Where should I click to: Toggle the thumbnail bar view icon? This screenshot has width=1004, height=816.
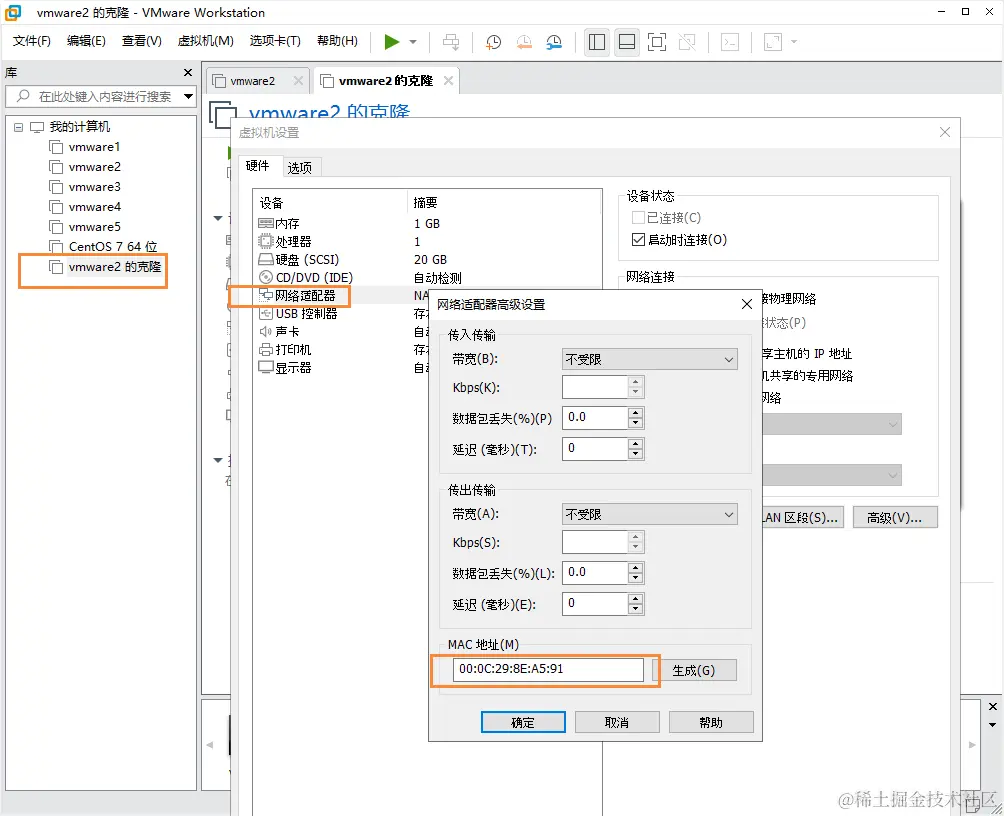[627, 42]
